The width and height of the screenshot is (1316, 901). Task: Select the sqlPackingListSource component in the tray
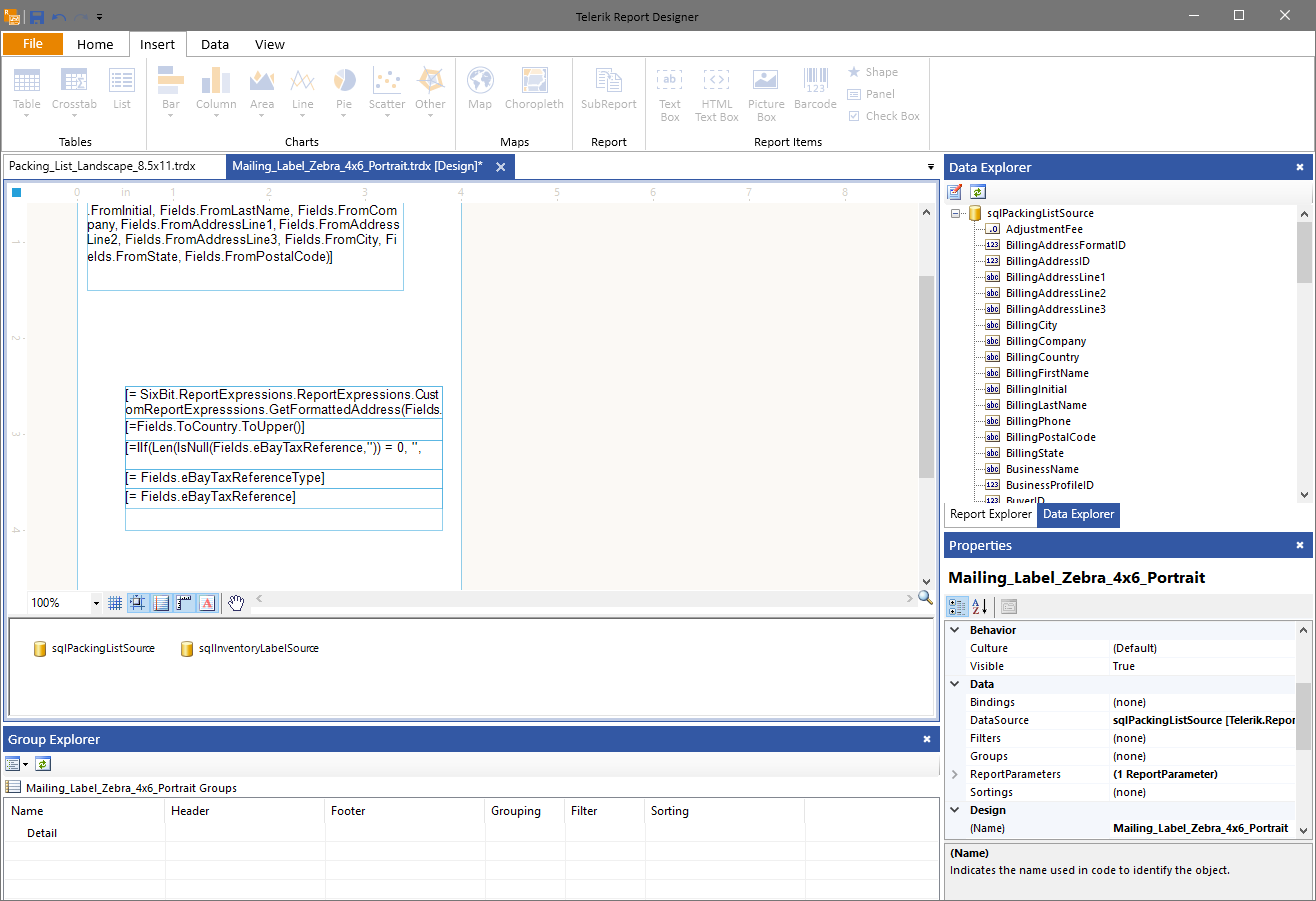94,648
